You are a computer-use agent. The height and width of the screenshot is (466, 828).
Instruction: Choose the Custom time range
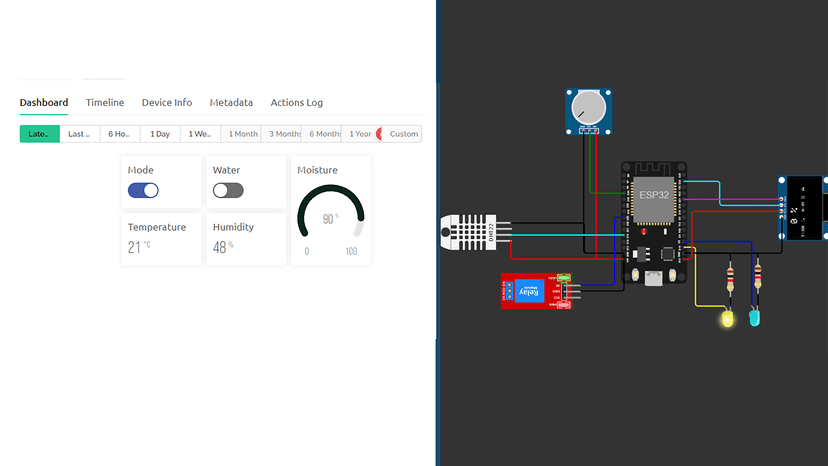[404, 134]
